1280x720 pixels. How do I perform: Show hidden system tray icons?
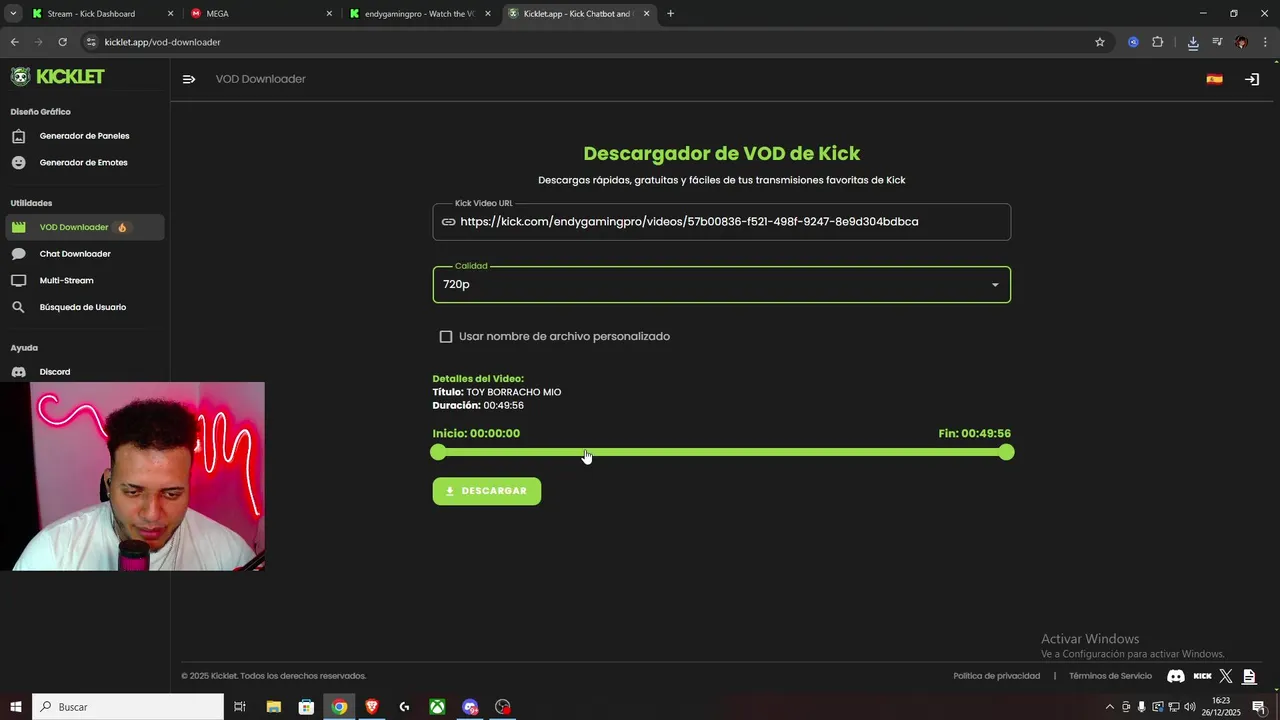1109,707
